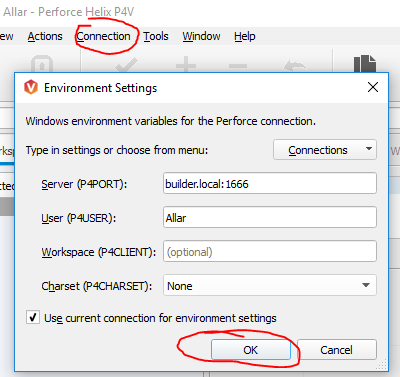
Task: Click the Revert arrow toolbar icon
Action: pos(295,65)
